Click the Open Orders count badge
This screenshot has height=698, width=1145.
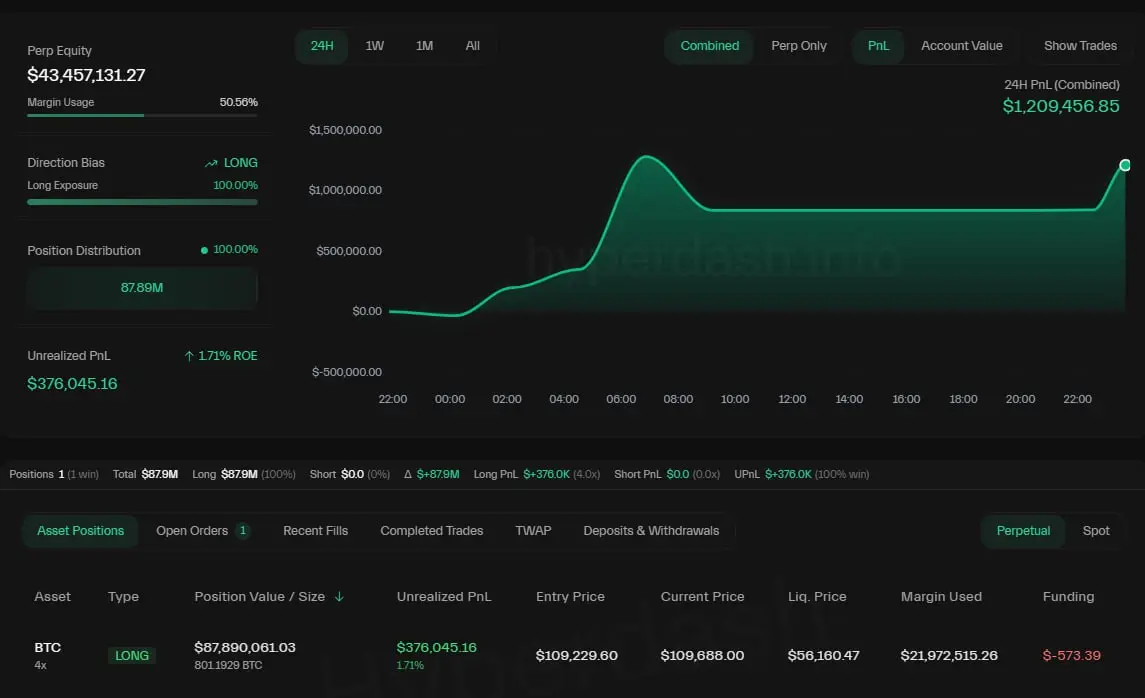pyautogui.click(x=243, y=531)
